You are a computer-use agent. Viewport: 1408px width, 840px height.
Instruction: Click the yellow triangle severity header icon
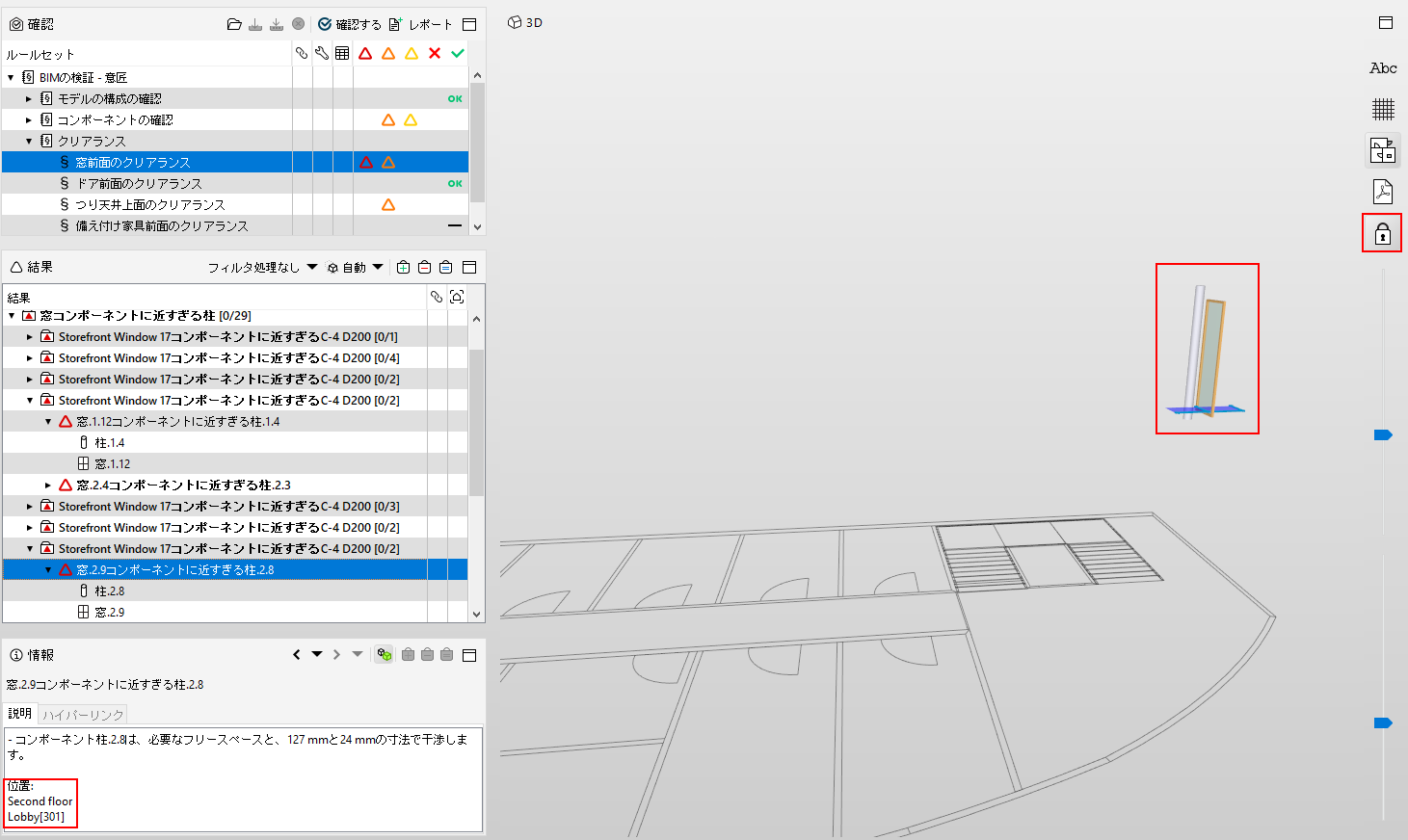coord(412,54)
